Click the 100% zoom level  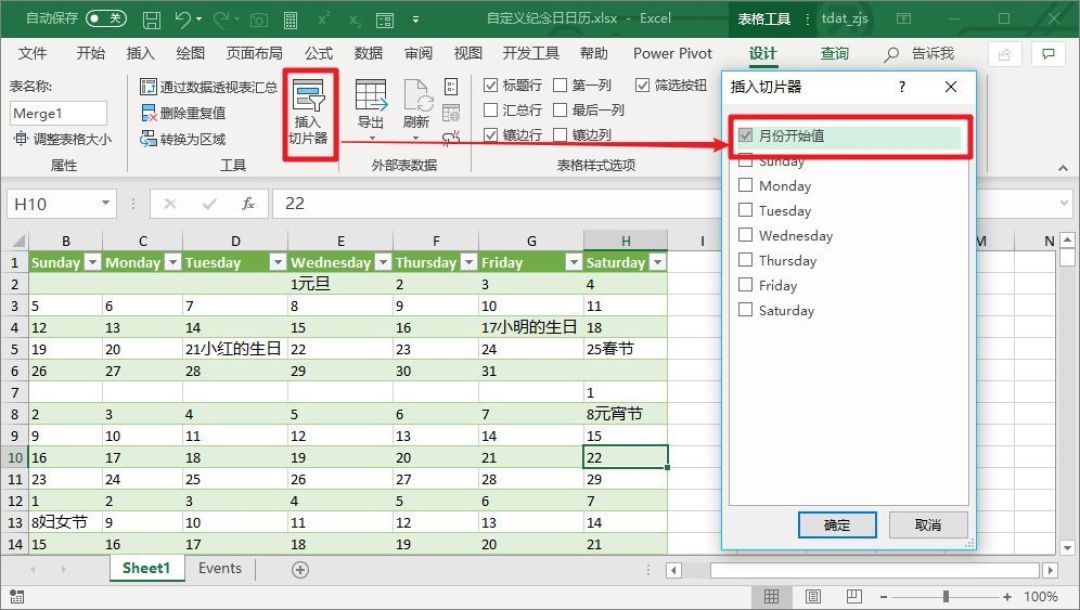tap(1041, 597)
